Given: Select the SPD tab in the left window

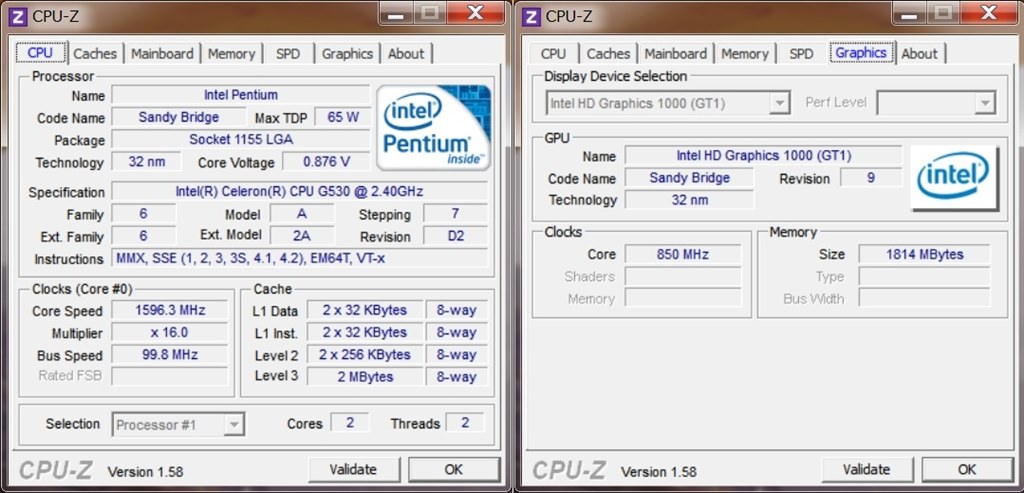Looking at the screenshot, I should point(287,54).
